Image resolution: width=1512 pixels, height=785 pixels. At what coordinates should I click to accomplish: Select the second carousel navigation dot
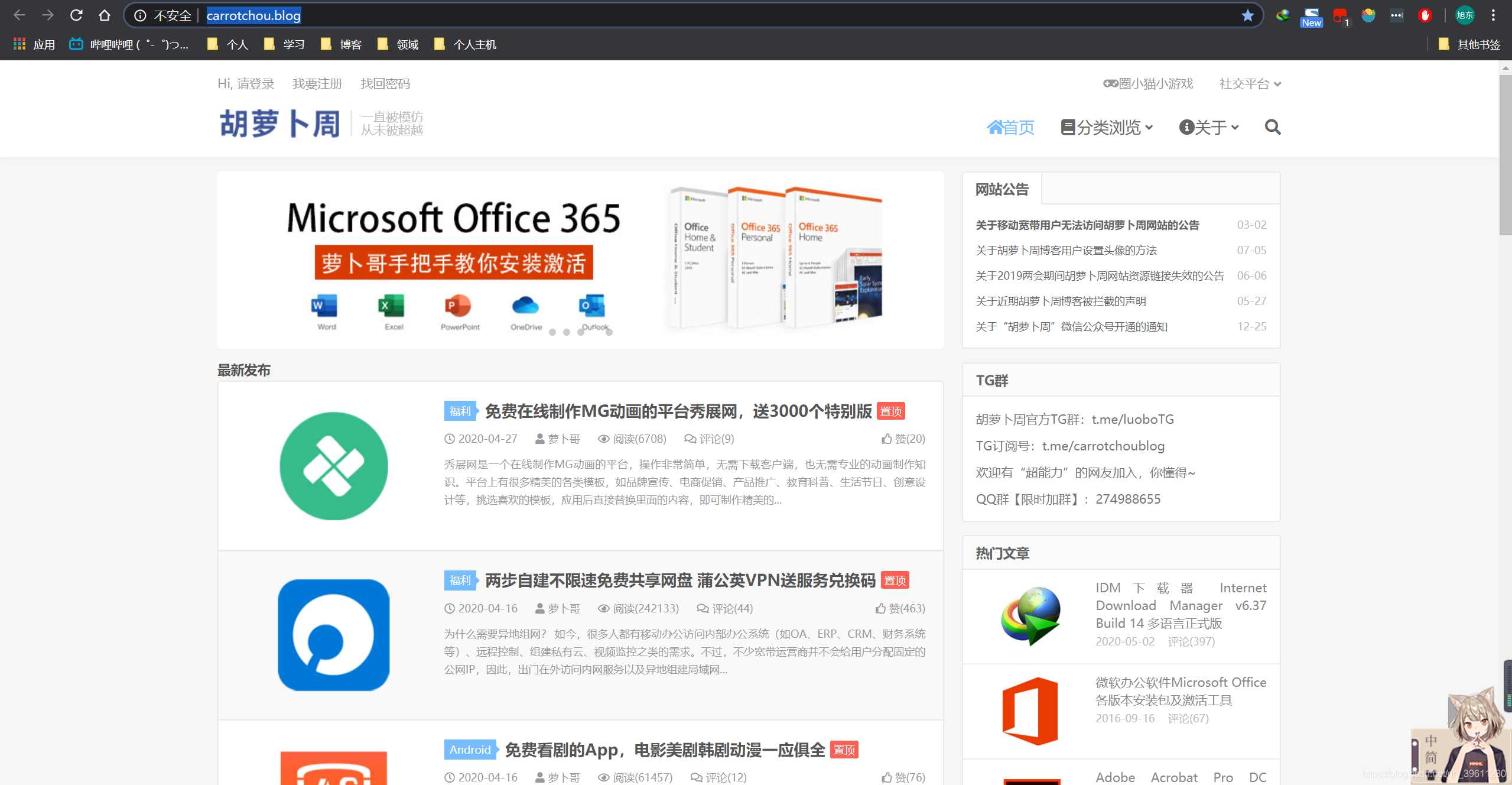point(567,332)
